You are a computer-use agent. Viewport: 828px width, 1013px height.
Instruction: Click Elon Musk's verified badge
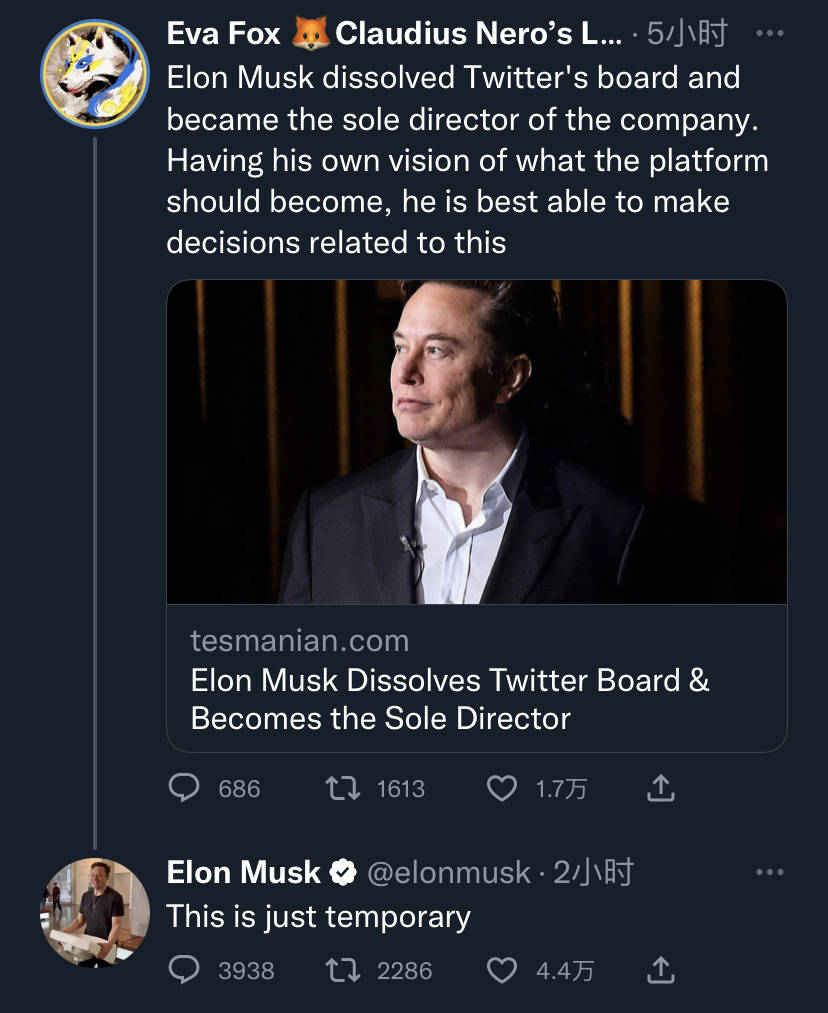point(343,873)
